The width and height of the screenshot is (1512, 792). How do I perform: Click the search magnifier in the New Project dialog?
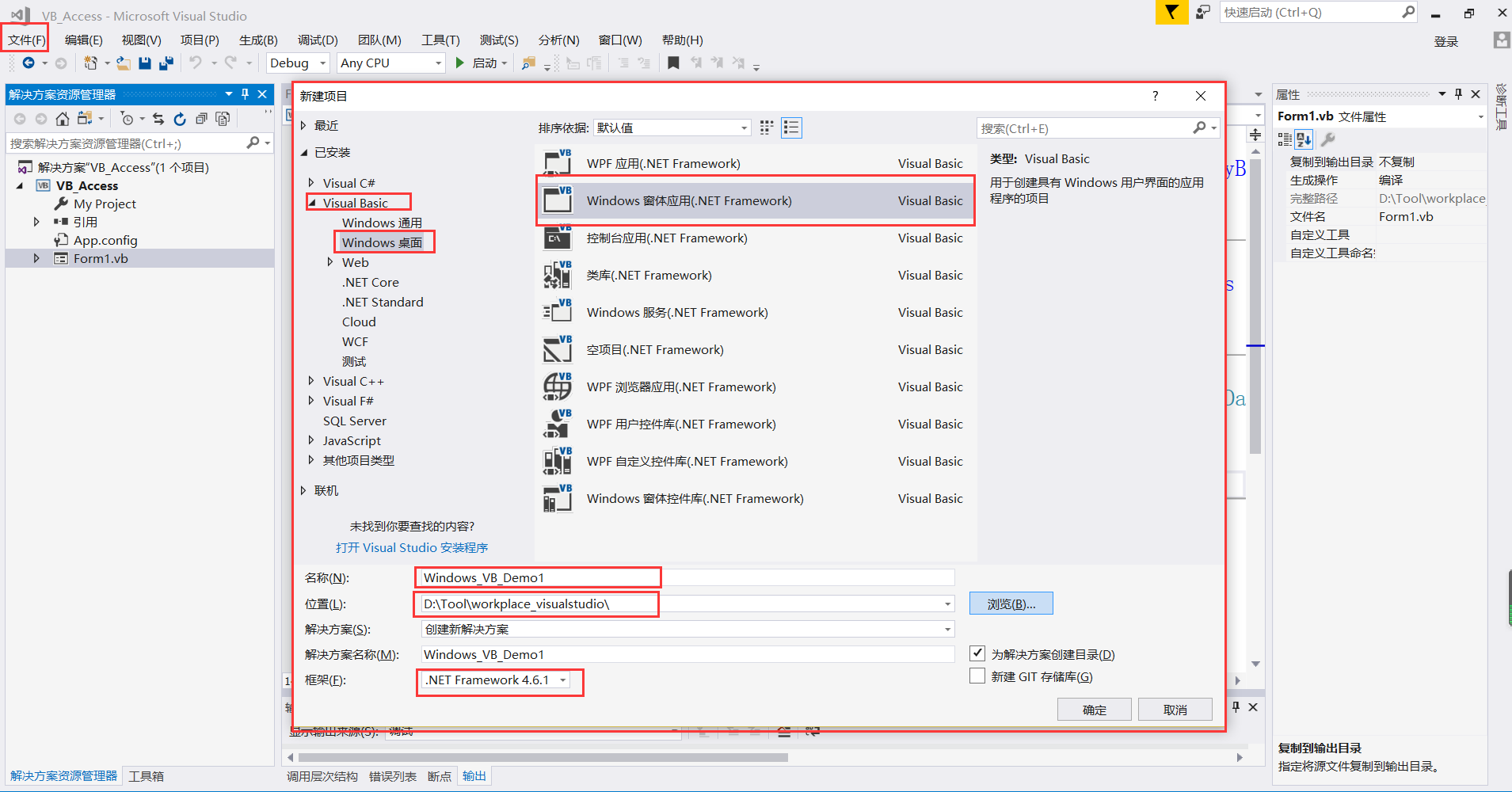[x=1202, y=128]
